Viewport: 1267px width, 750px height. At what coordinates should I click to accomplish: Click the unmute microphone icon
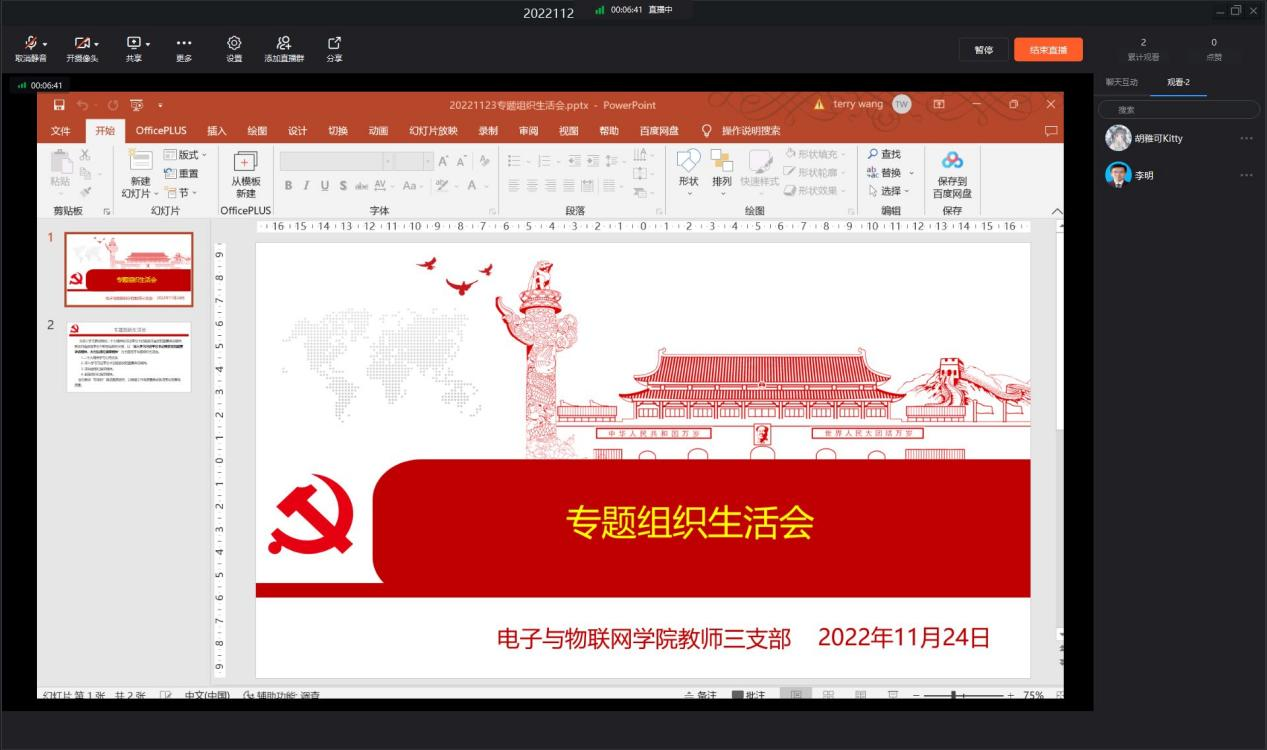(32, 42)
